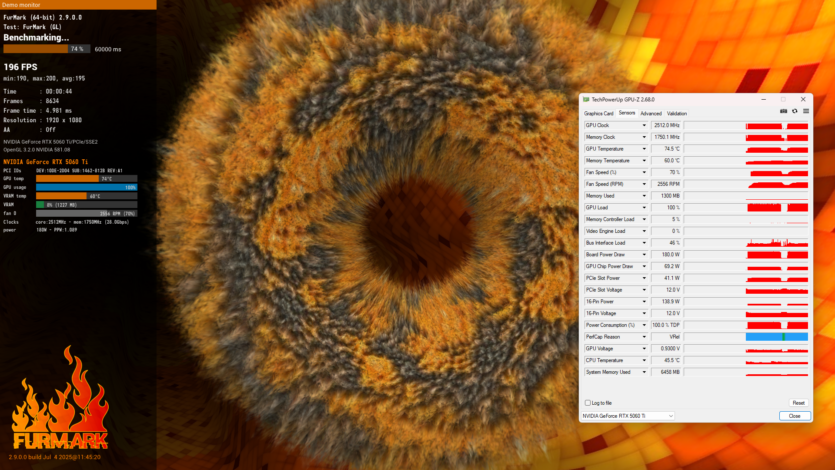Click the 196 FPS readout in FurMark
The image size is (835, 470).
[20, 67]
